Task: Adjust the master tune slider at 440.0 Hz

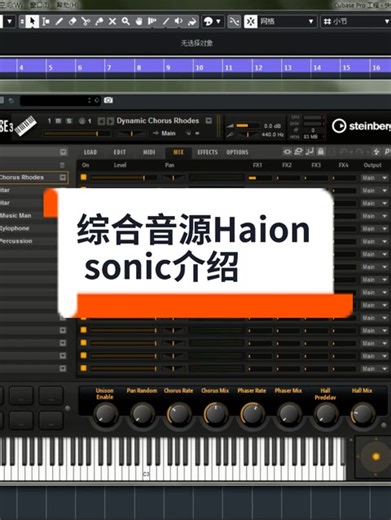Action: coord(247,135)
